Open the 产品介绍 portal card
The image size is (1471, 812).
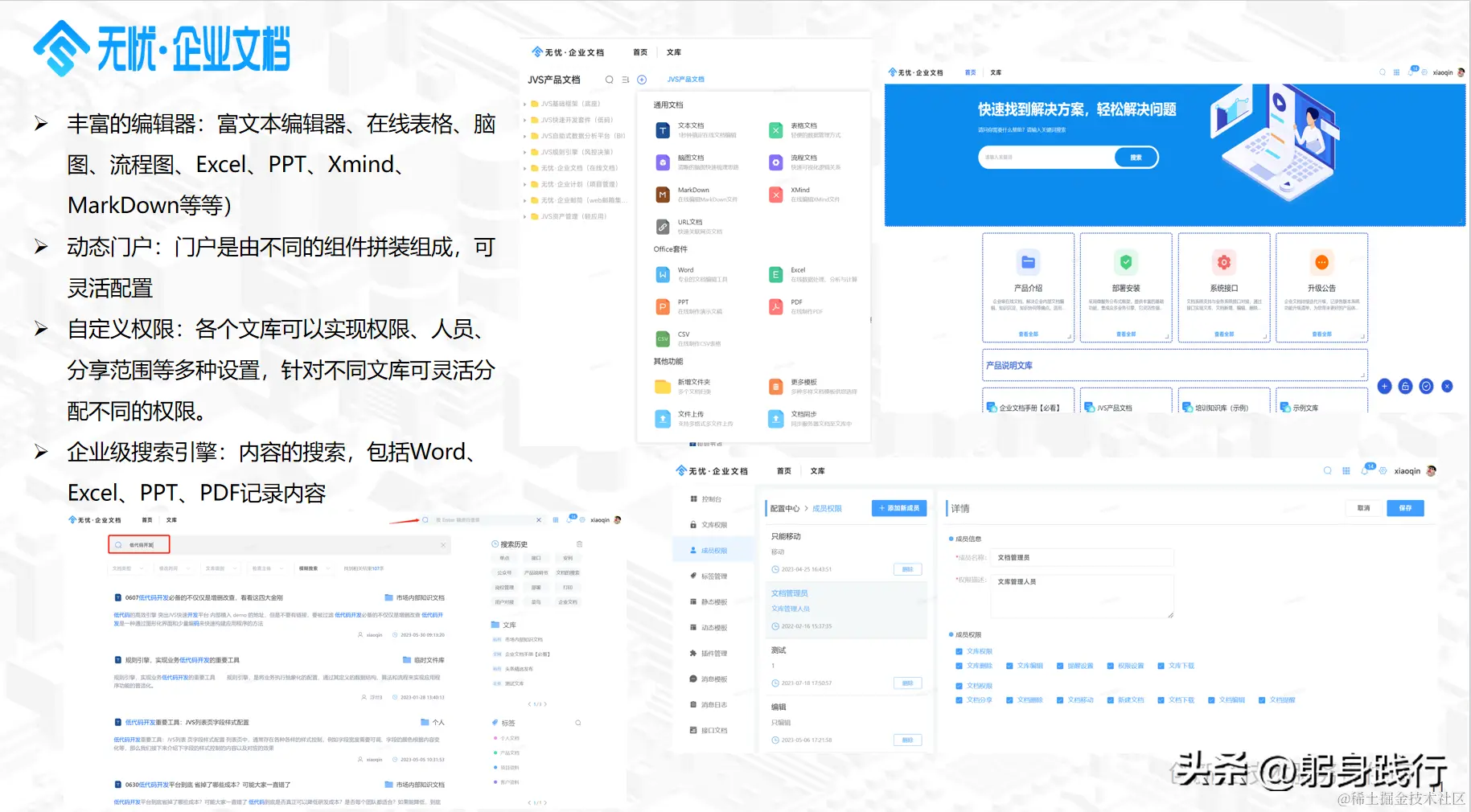click(x=1028, y=288)
